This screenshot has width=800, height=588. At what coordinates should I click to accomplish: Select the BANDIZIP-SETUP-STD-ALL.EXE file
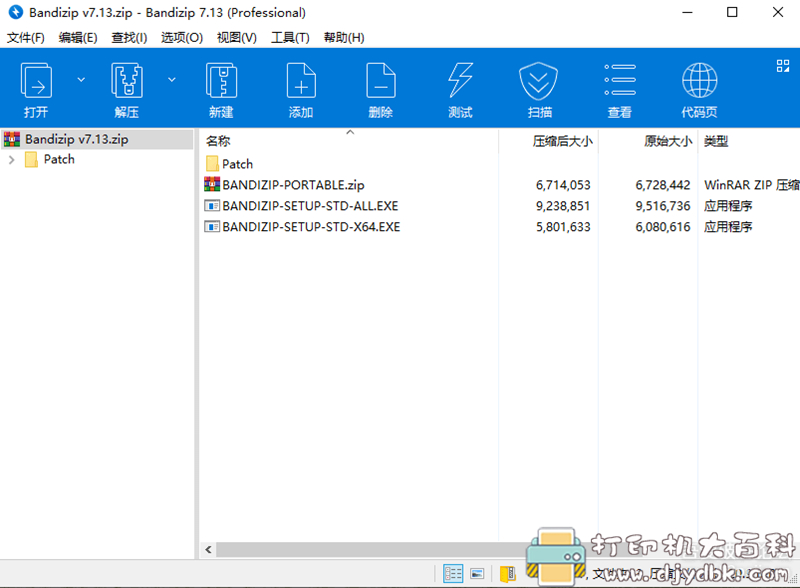(310, 206)
